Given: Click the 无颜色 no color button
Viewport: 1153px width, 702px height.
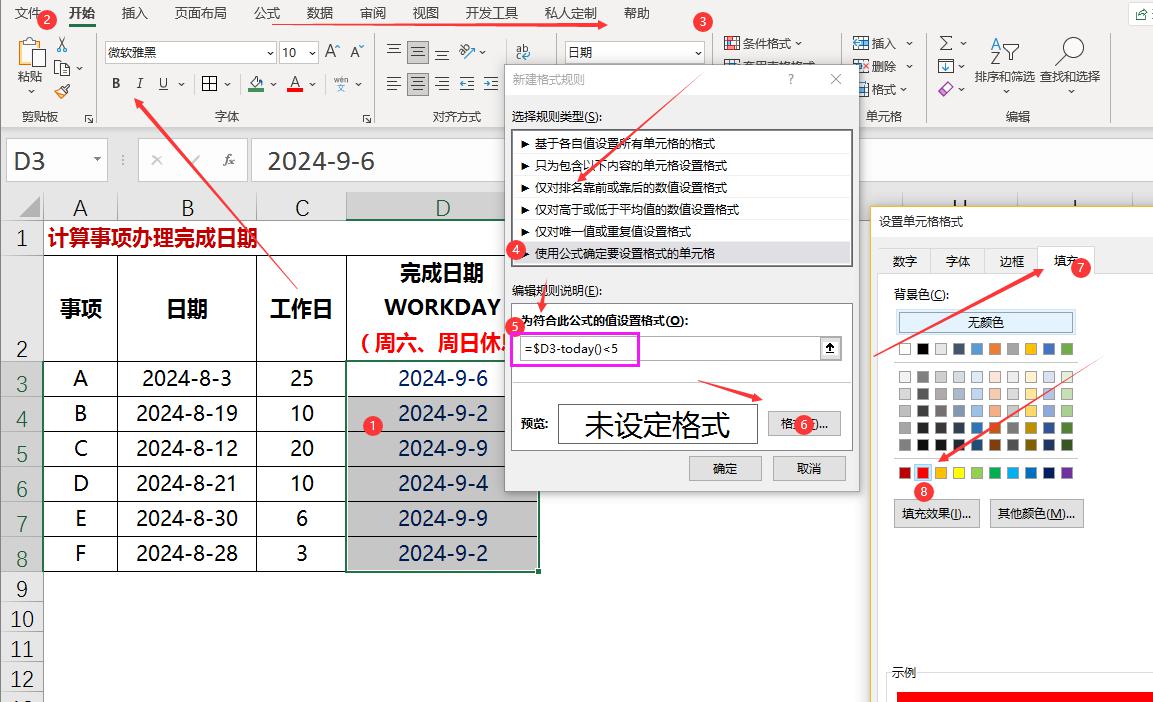Looking at the screenshot, I should coord(985,322).
